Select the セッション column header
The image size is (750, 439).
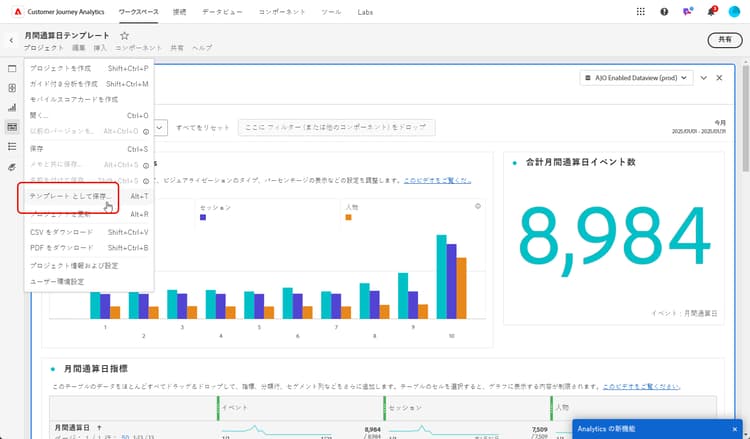467,408
